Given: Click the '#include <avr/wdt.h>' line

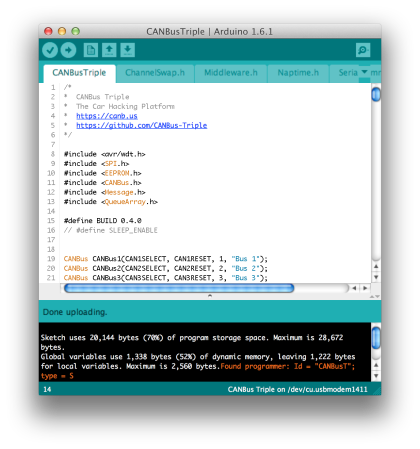Looking at the screenshot, I should (105, 154).
